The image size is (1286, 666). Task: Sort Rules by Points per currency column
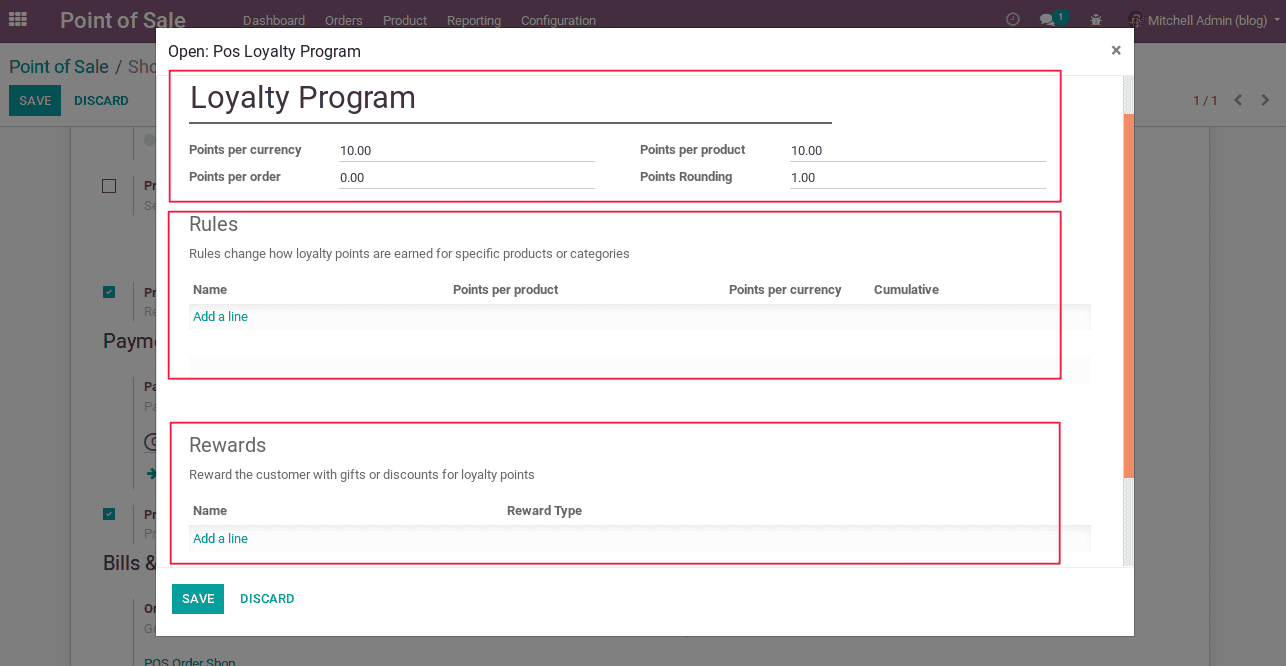[x=785, y=290]
